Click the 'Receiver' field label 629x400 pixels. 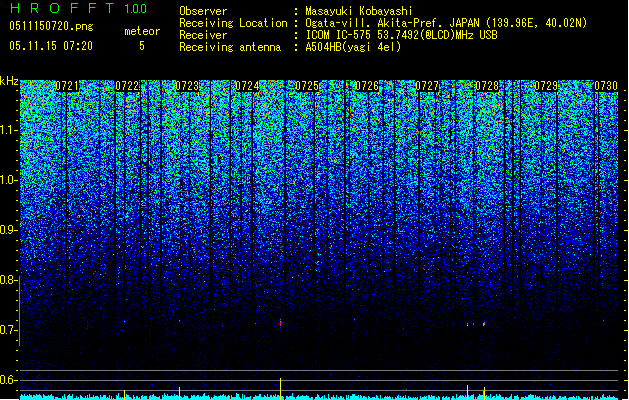tap(203, 35)
